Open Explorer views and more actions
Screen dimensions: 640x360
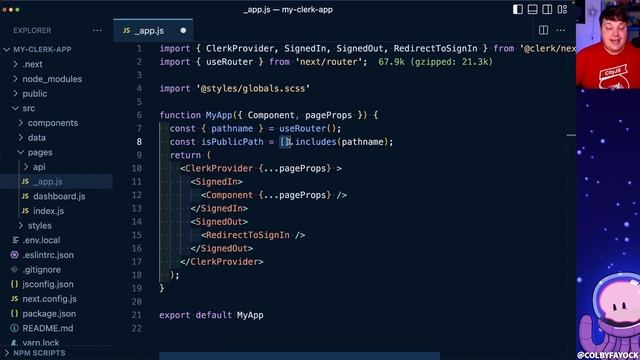click(97, 30)
